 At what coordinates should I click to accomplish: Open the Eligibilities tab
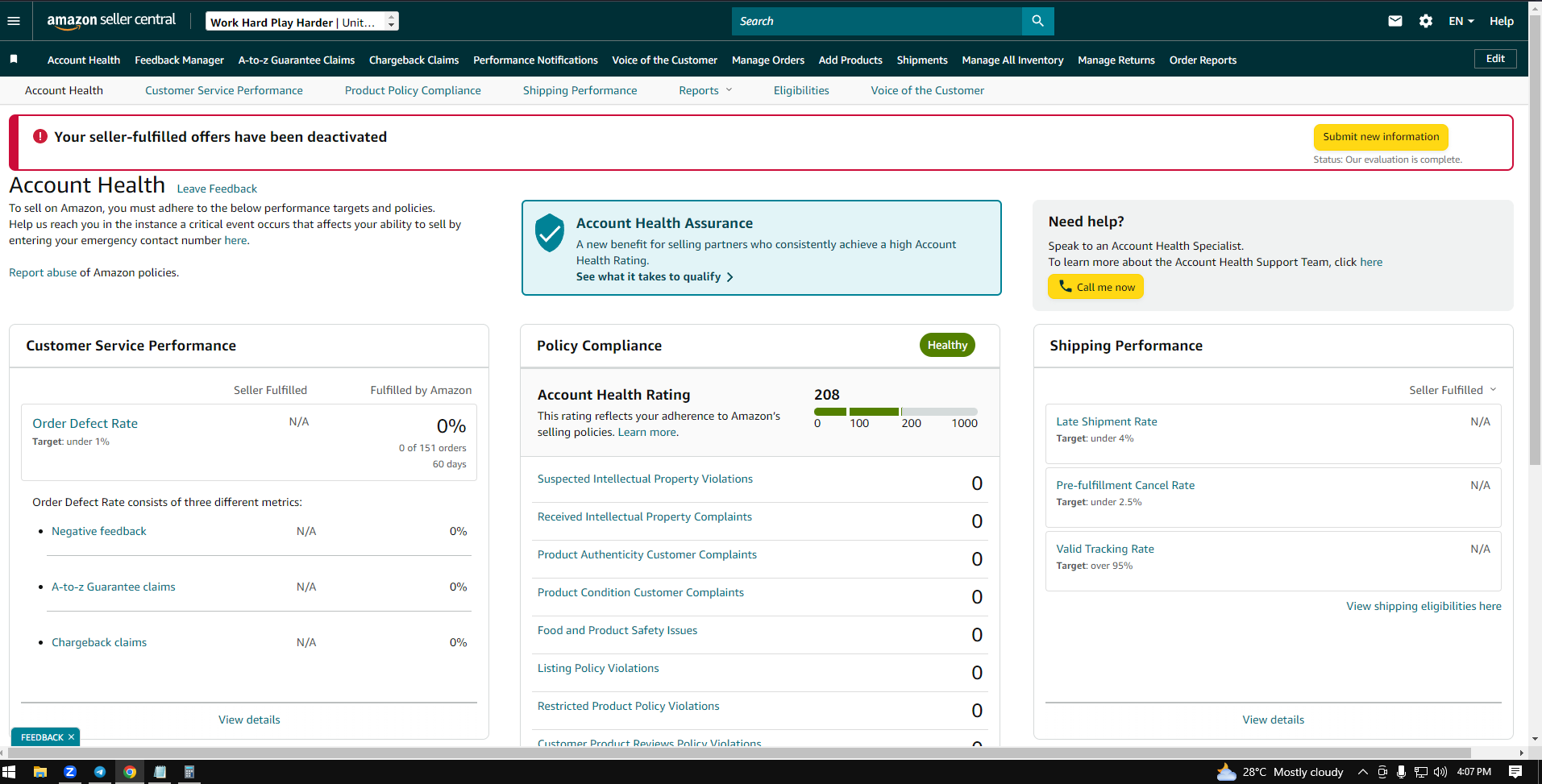pyautogui.click(x=801, y=90)
